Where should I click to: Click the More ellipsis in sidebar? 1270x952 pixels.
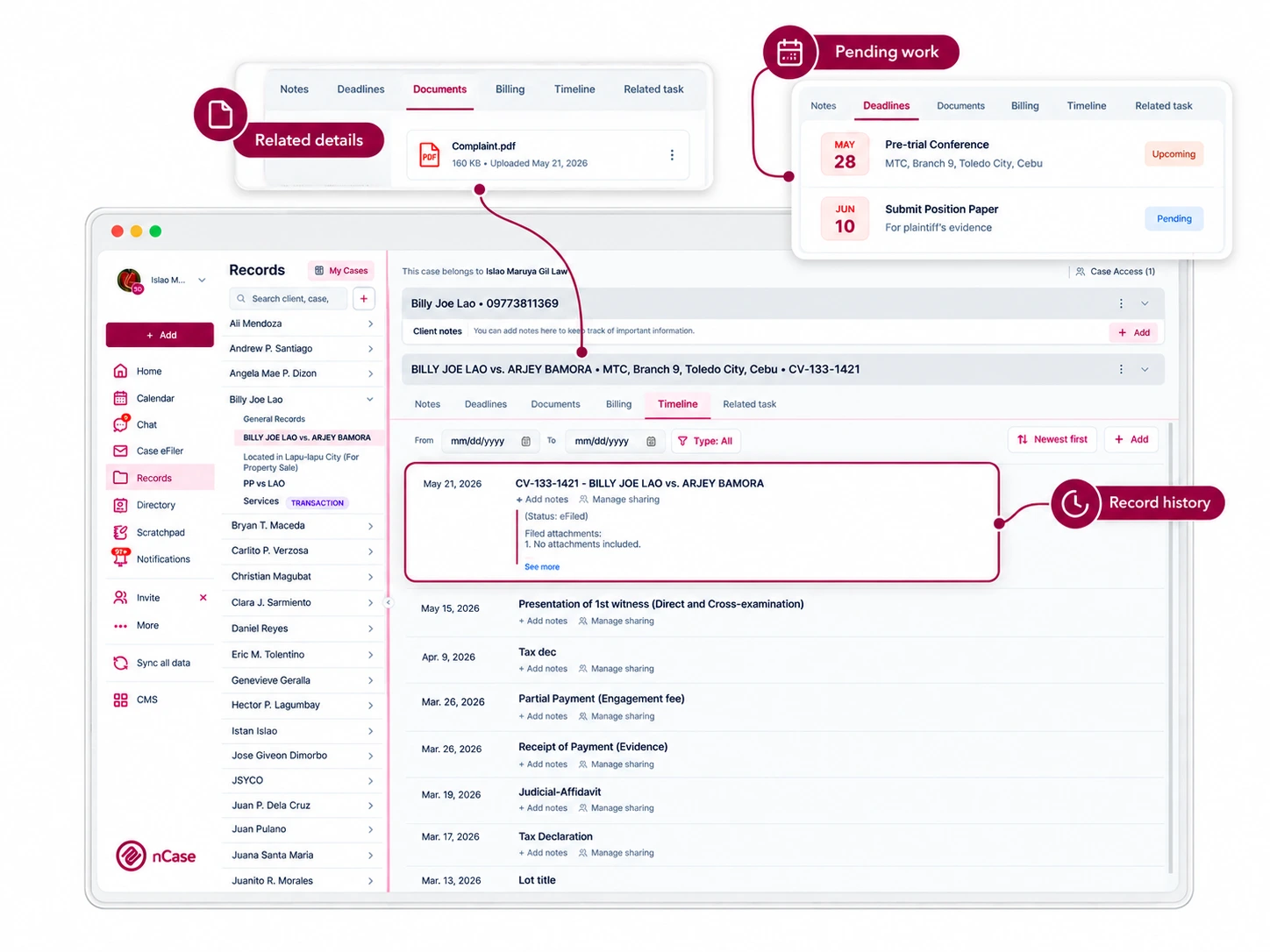121,626
